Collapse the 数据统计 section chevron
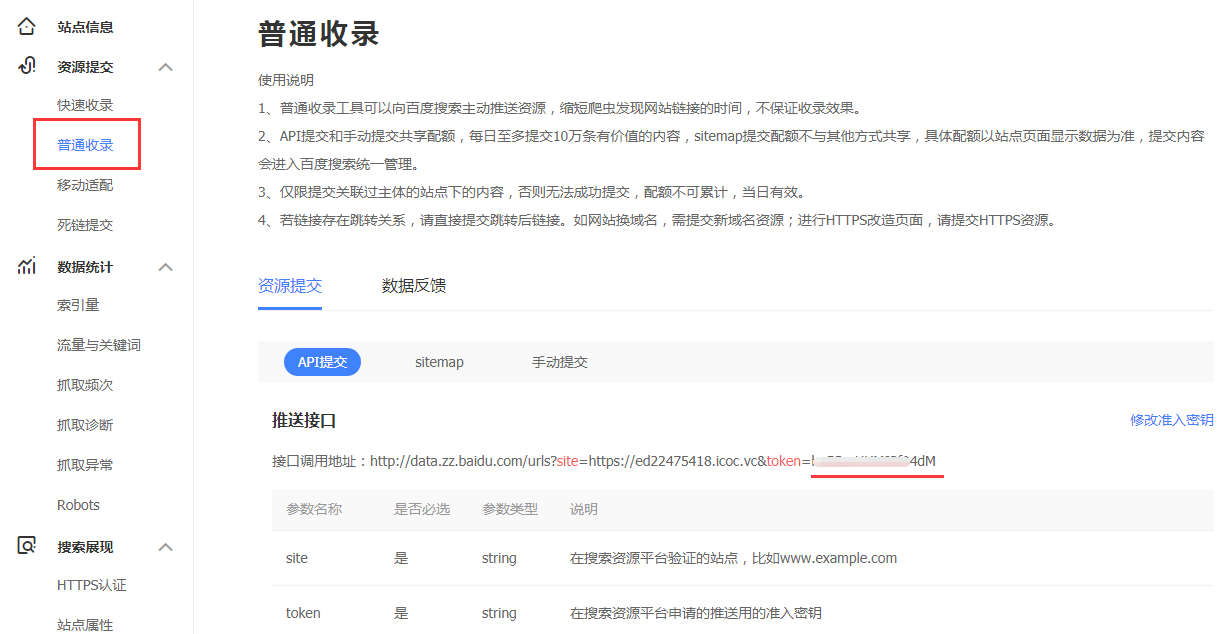 [166, 267]
